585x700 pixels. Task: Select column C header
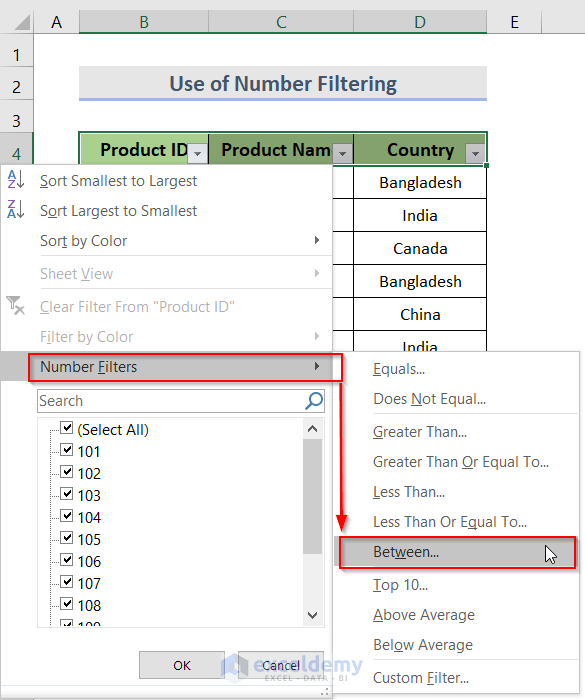[281, 21]
